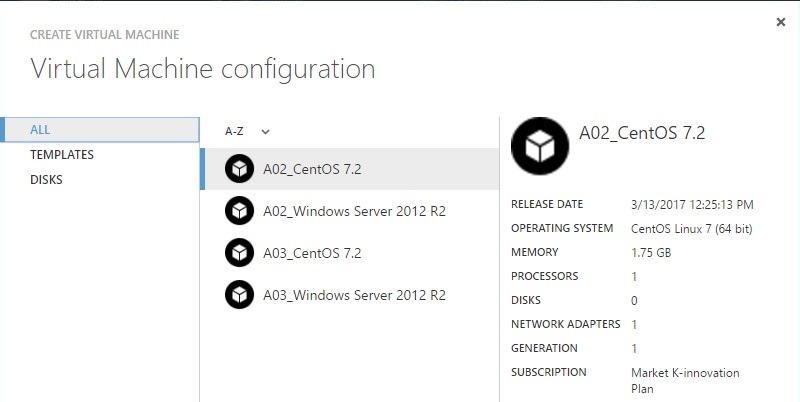Select the ALL category tab
The width and height of the screenshot is (800, 402).
(x=41, y=130)
